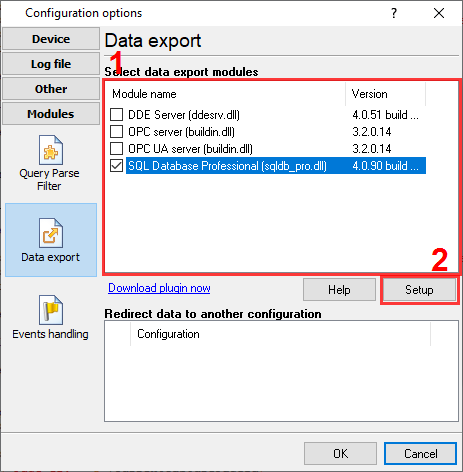Close the Configuration options dialog
The height and width of the screenshot is (472, 463).
[439, 13]
